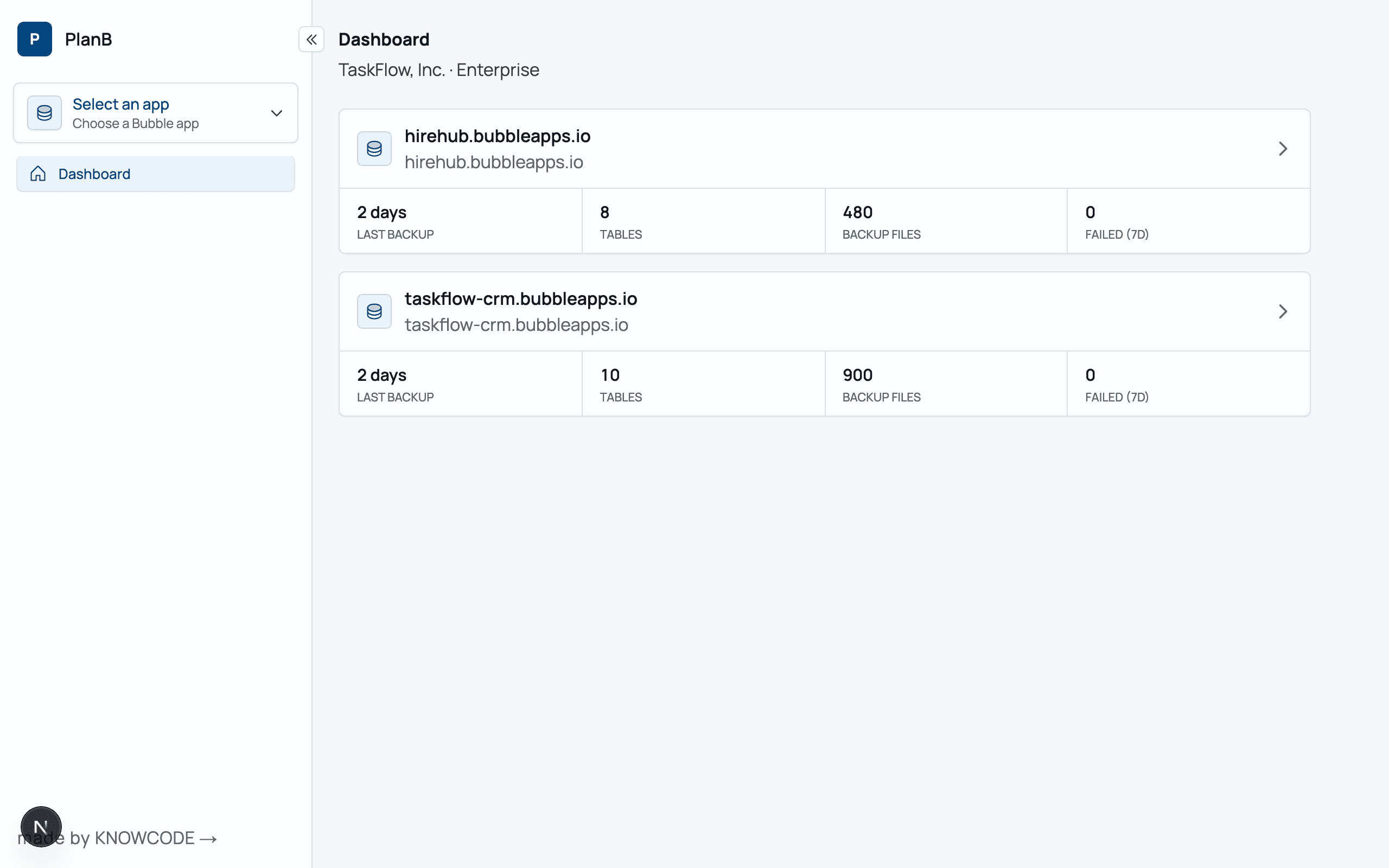The height and width of the screenshot is (868, 1389).
Task: Click hirehub's 8 tables value
Action: (604, 213)
